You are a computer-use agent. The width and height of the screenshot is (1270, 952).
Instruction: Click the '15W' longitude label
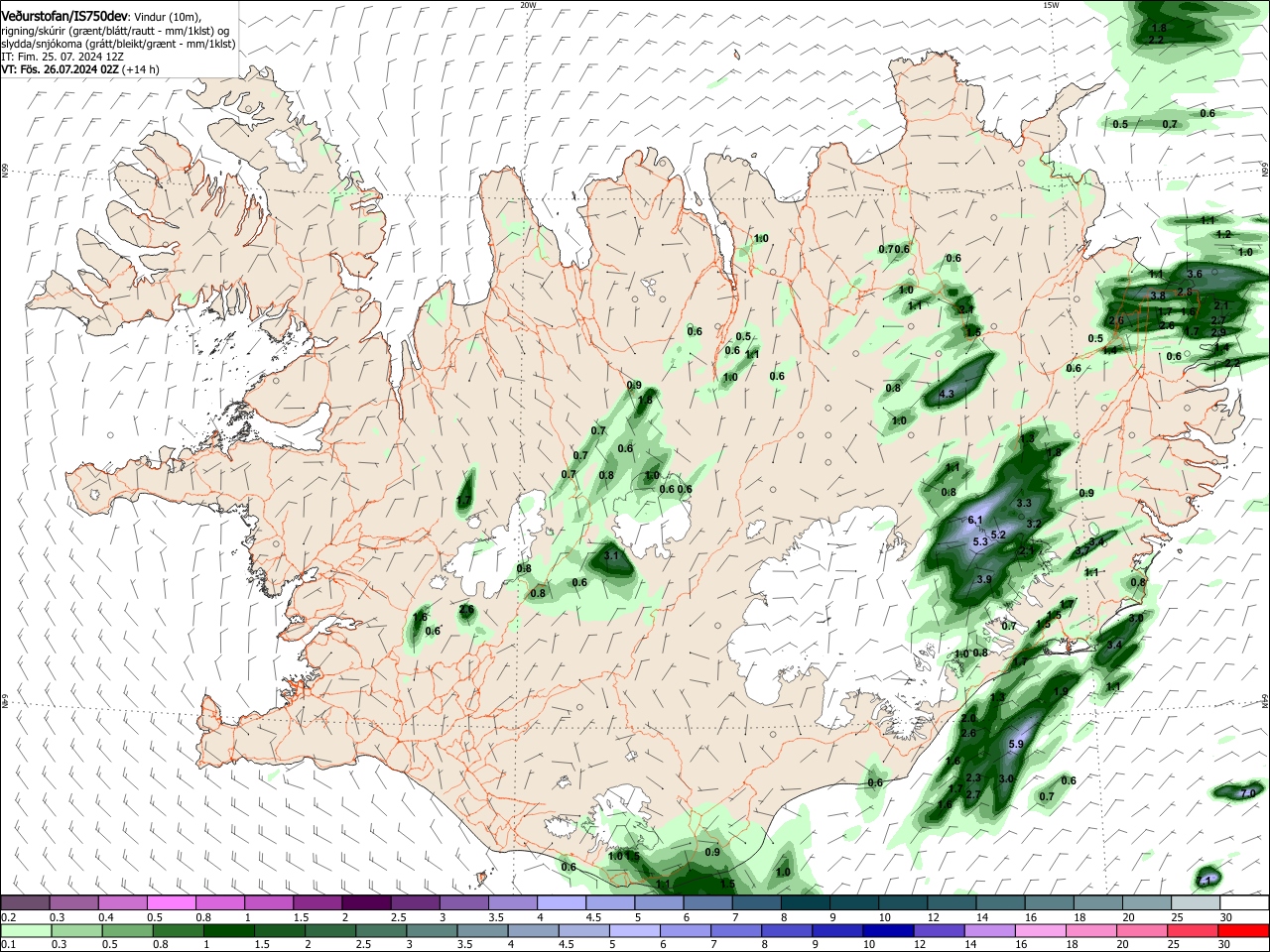(1050, 5)
